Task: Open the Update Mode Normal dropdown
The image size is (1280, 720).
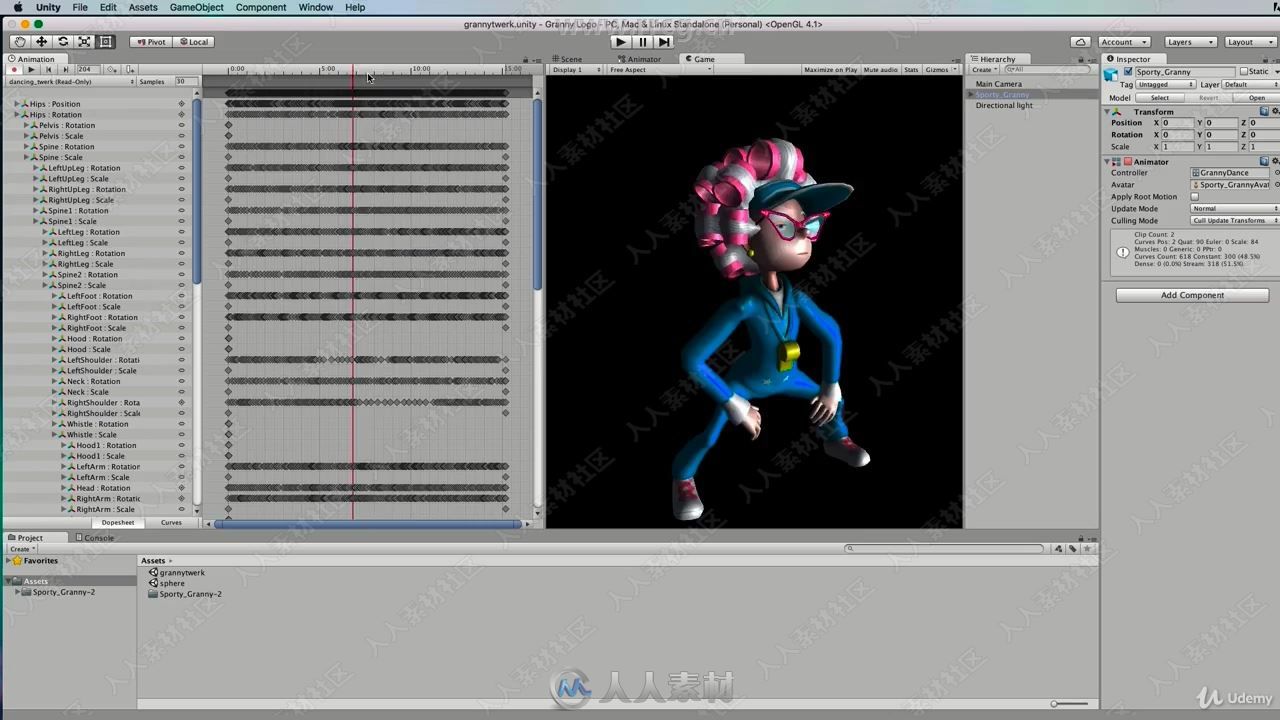Action: point(1235,208)
